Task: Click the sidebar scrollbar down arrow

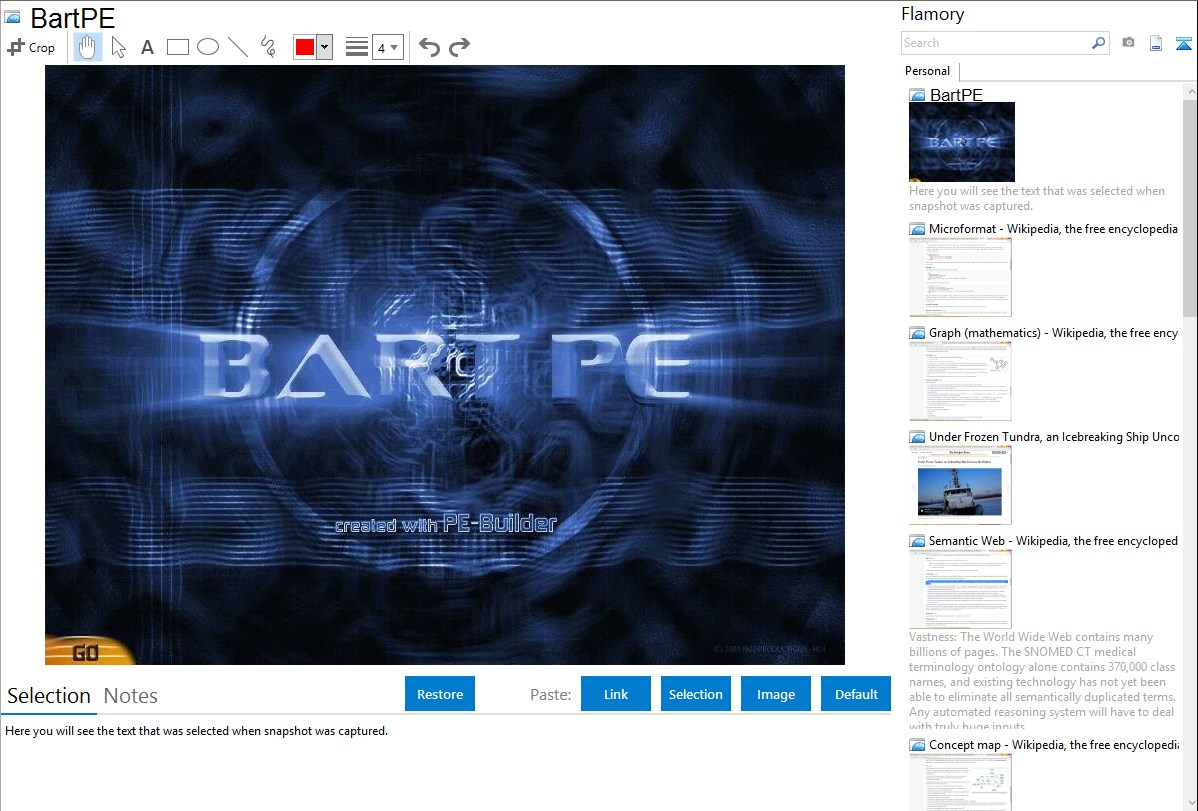Action: [1190, 803]
